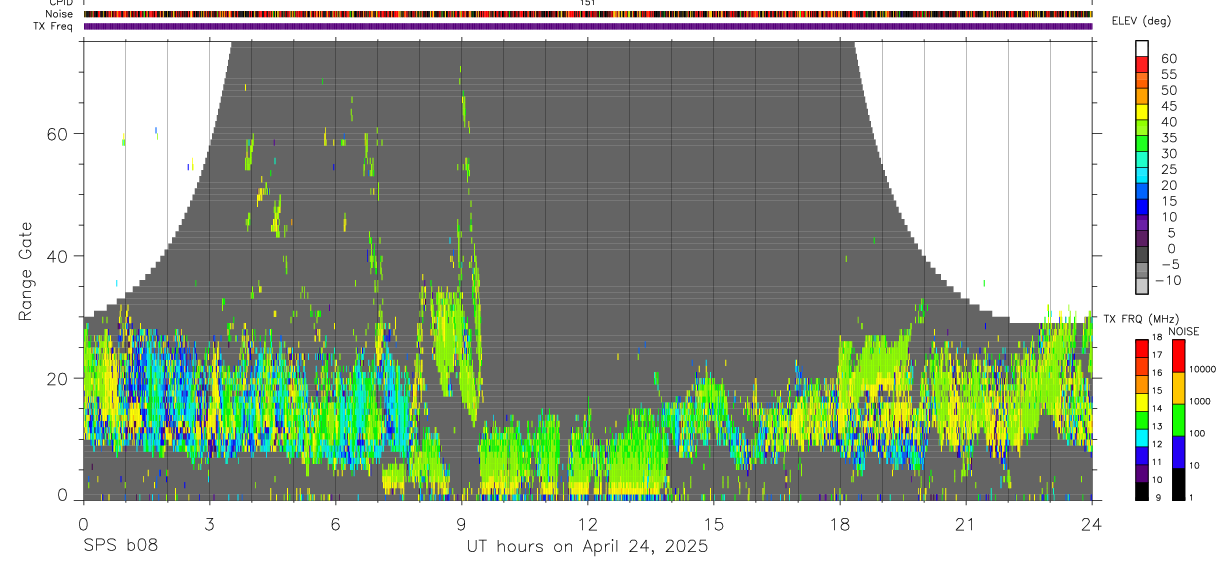Click the 18 UT hour axis label
The width and height of the screenshot is (1228, 567).
(x=840, y=523)
